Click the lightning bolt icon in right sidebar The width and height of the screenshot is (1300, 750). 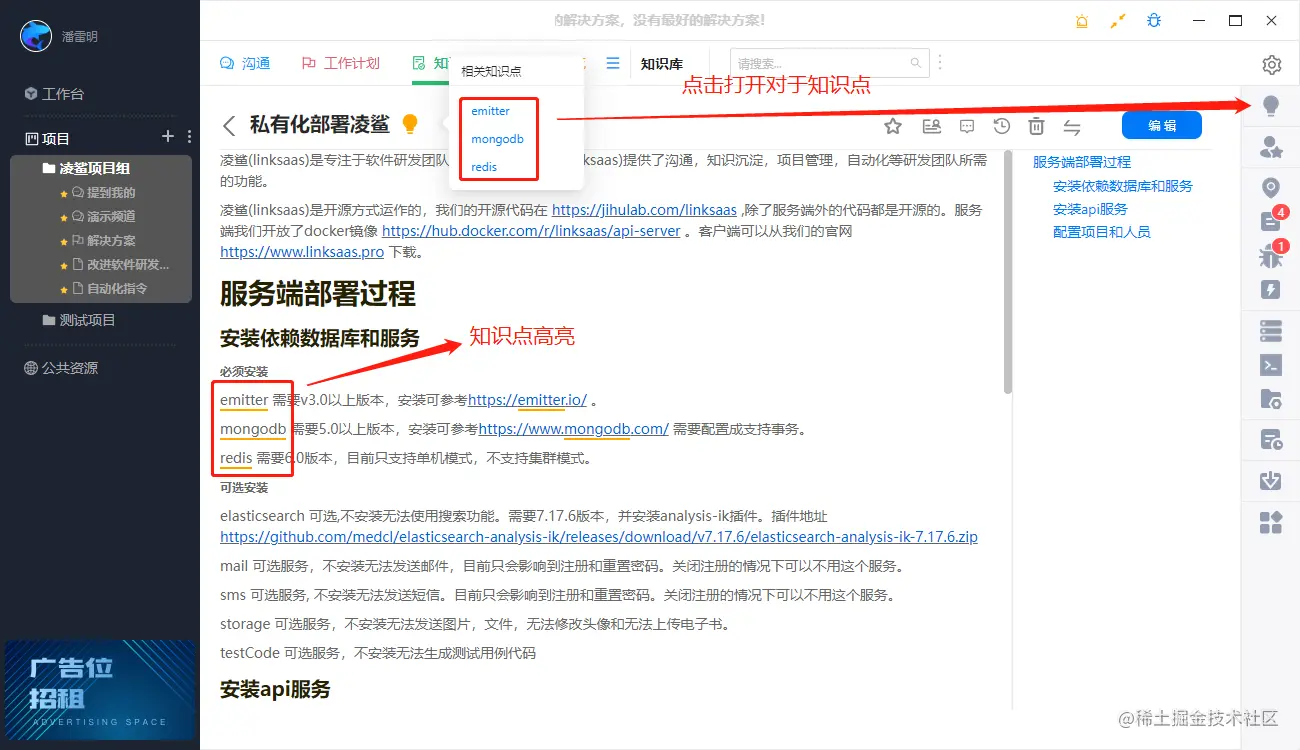(x=1271, y=290)
